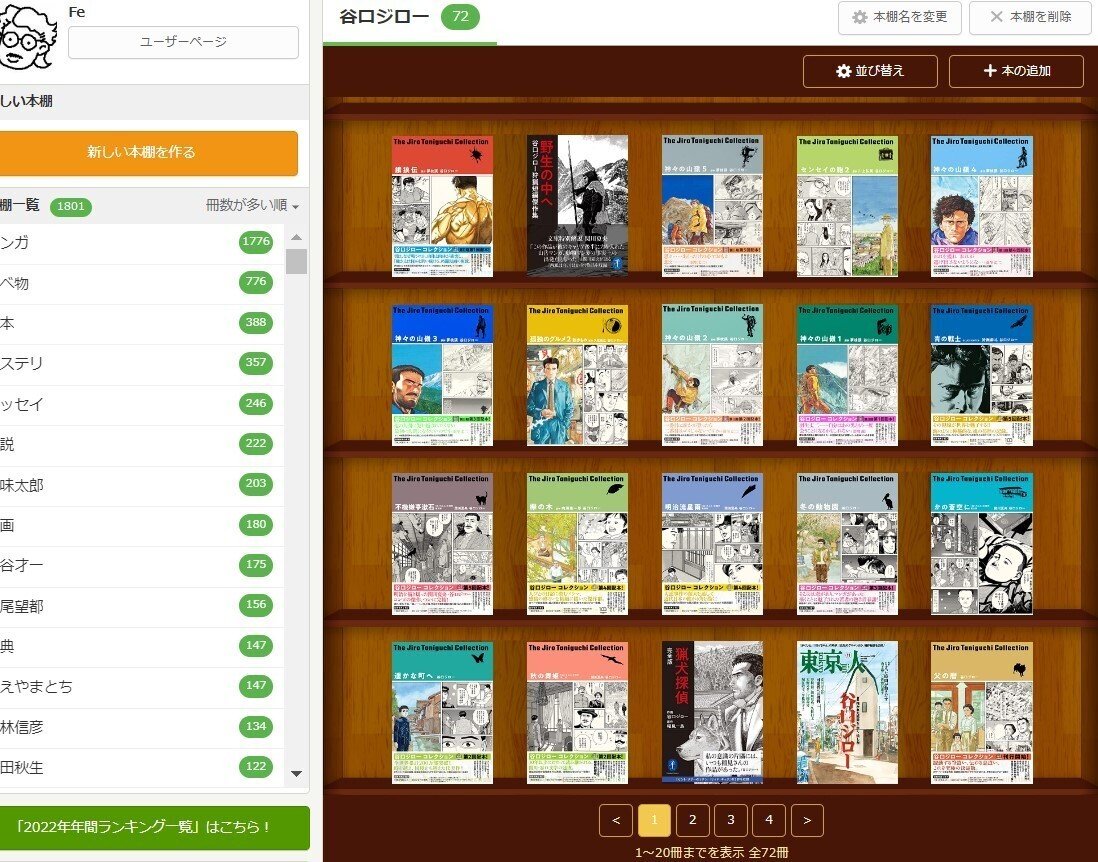Open 神々の山嶺 5 book cover
The image size is (1098, 862).
click(x=712, y=206)
